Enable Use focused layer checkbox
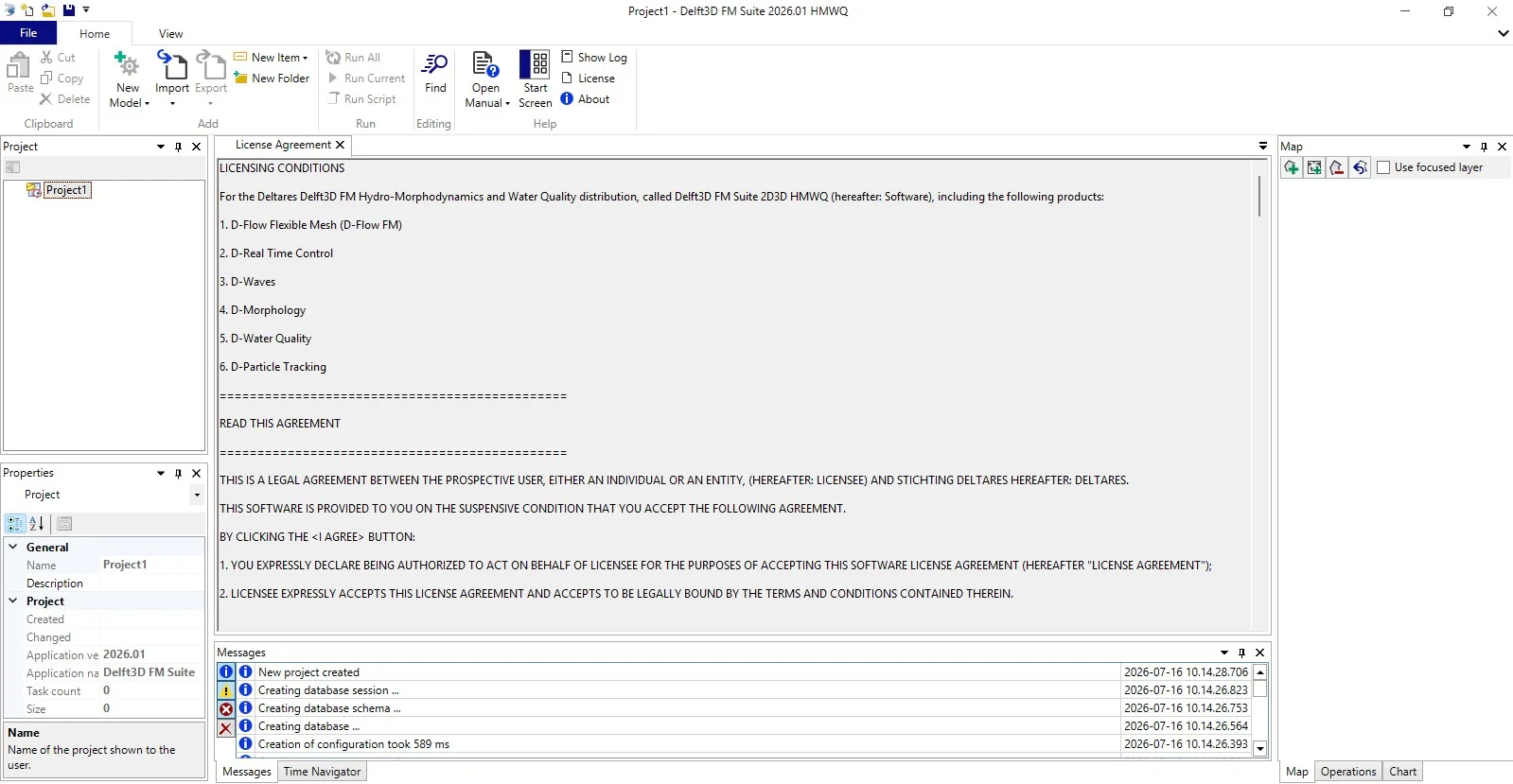This screenshot has width=1513, height=784. [1383, 167]
